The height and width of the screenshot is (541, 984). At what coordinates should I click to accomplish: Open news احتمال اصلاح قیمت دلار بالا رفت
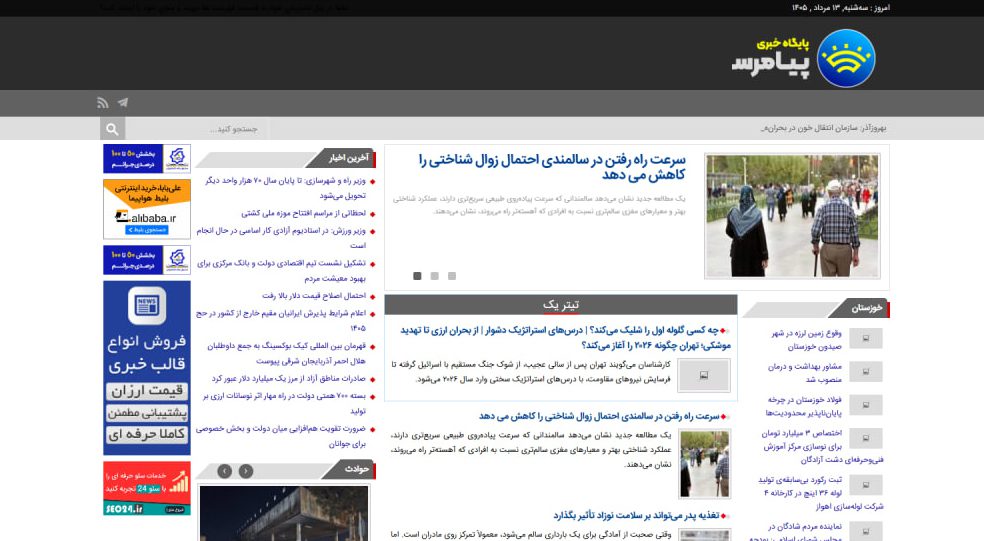(x=314, y=296)
